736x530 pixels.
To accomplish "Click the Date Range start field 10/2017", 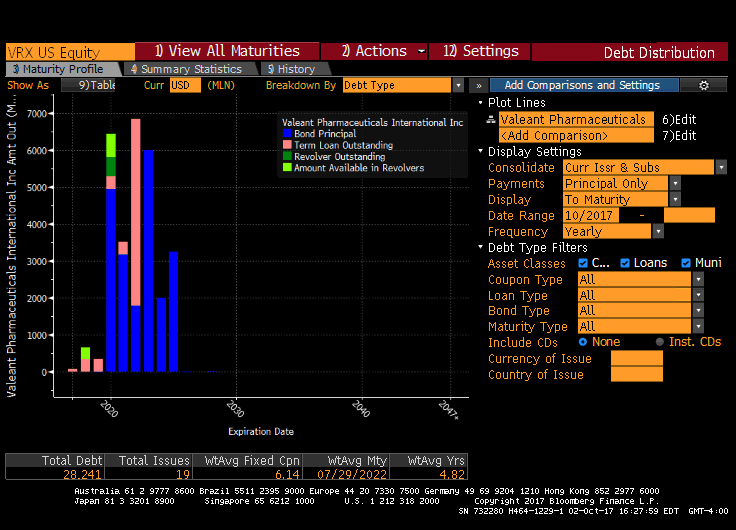I will click(591, 215).
